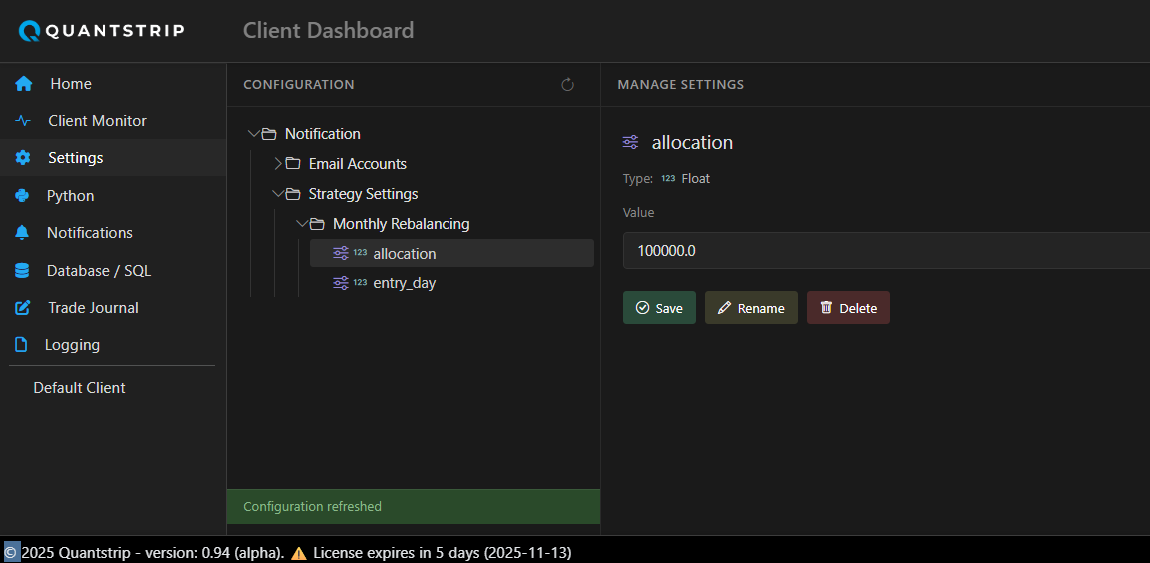
Task: Click the Database / SQL stack icon
Action: 22,271
